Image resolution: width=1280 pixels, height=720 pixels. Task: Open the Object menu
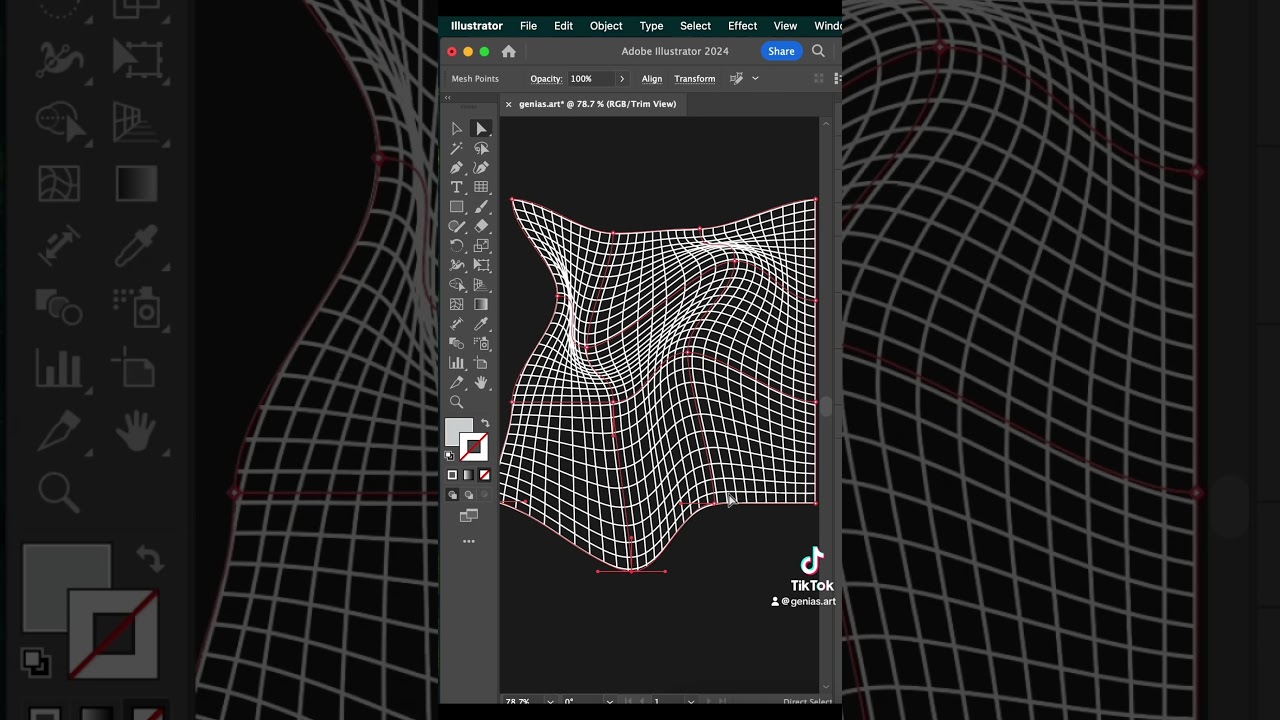tap(606, 26)
